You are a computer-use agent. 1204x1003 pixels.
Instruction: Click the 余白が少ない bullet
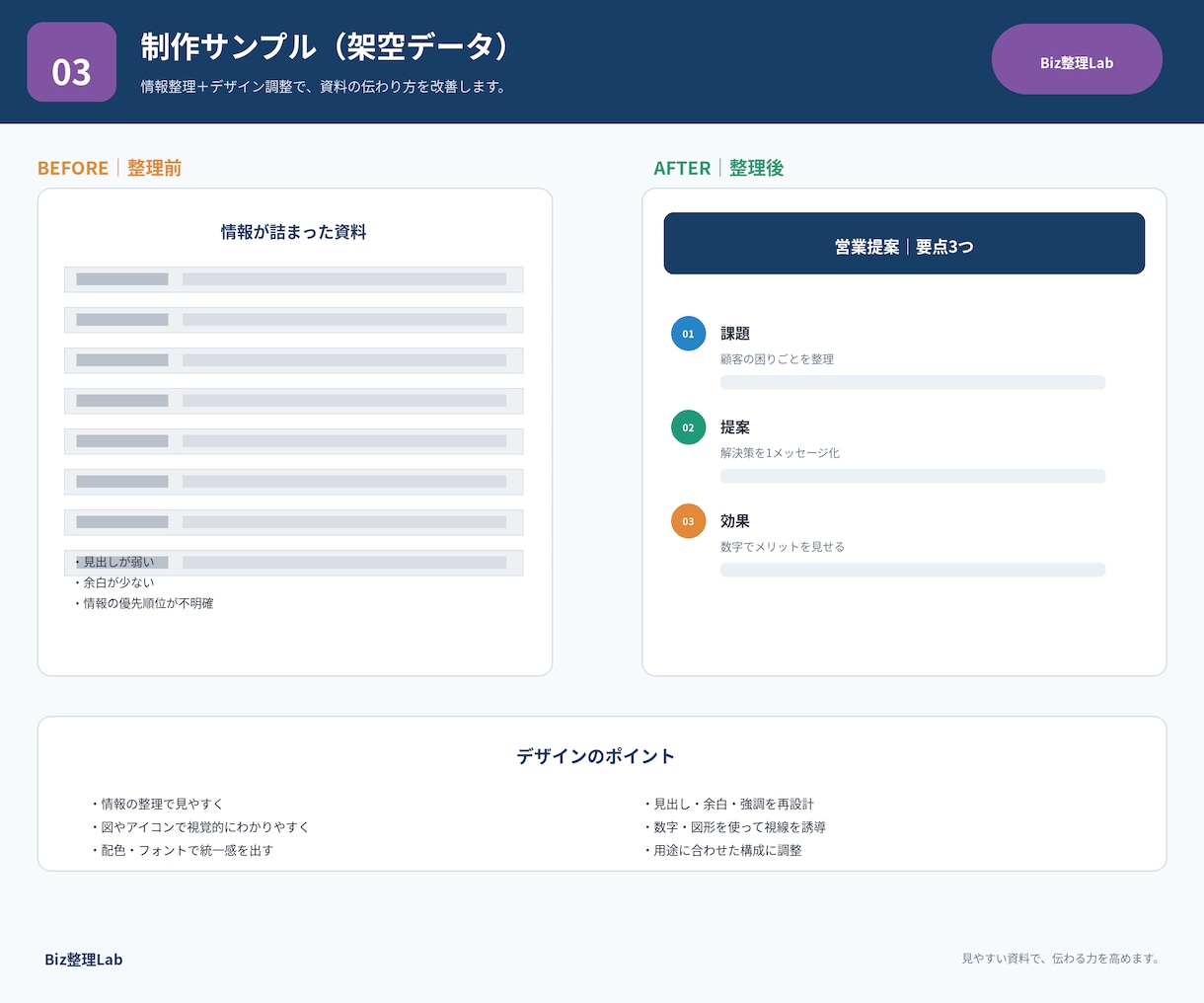pyautogui.click(x=113, y=582)
